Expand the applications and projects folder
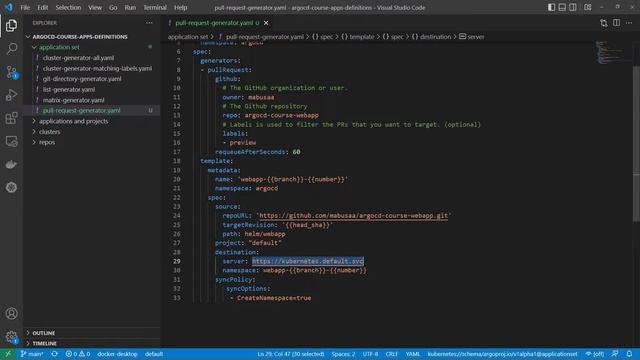Screen dimensions: 640x360 click(73, 121)
